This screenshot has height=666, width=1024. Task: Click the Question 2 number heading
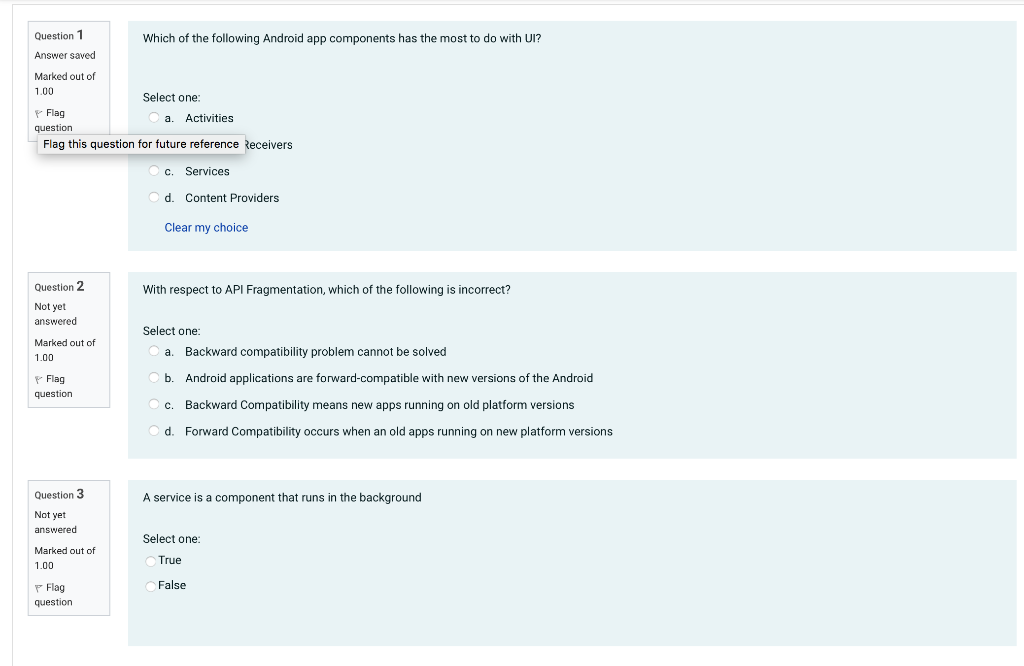(x=59, y=287)
